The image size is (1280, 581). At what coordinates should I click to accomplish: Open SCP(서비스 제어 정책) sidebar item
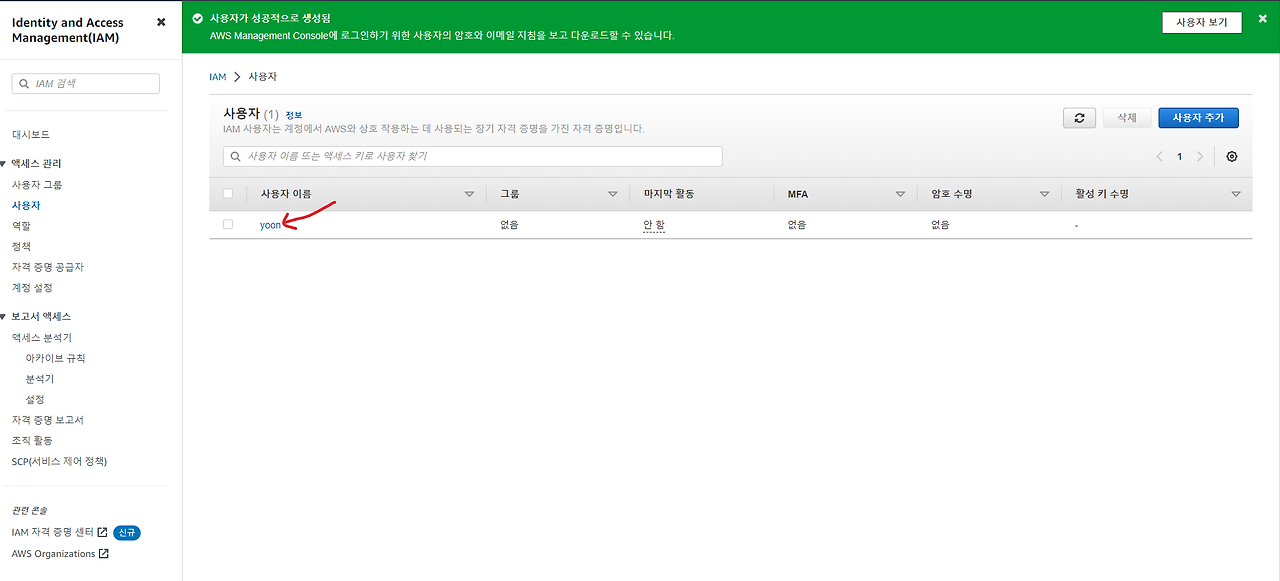click(59, 461)
